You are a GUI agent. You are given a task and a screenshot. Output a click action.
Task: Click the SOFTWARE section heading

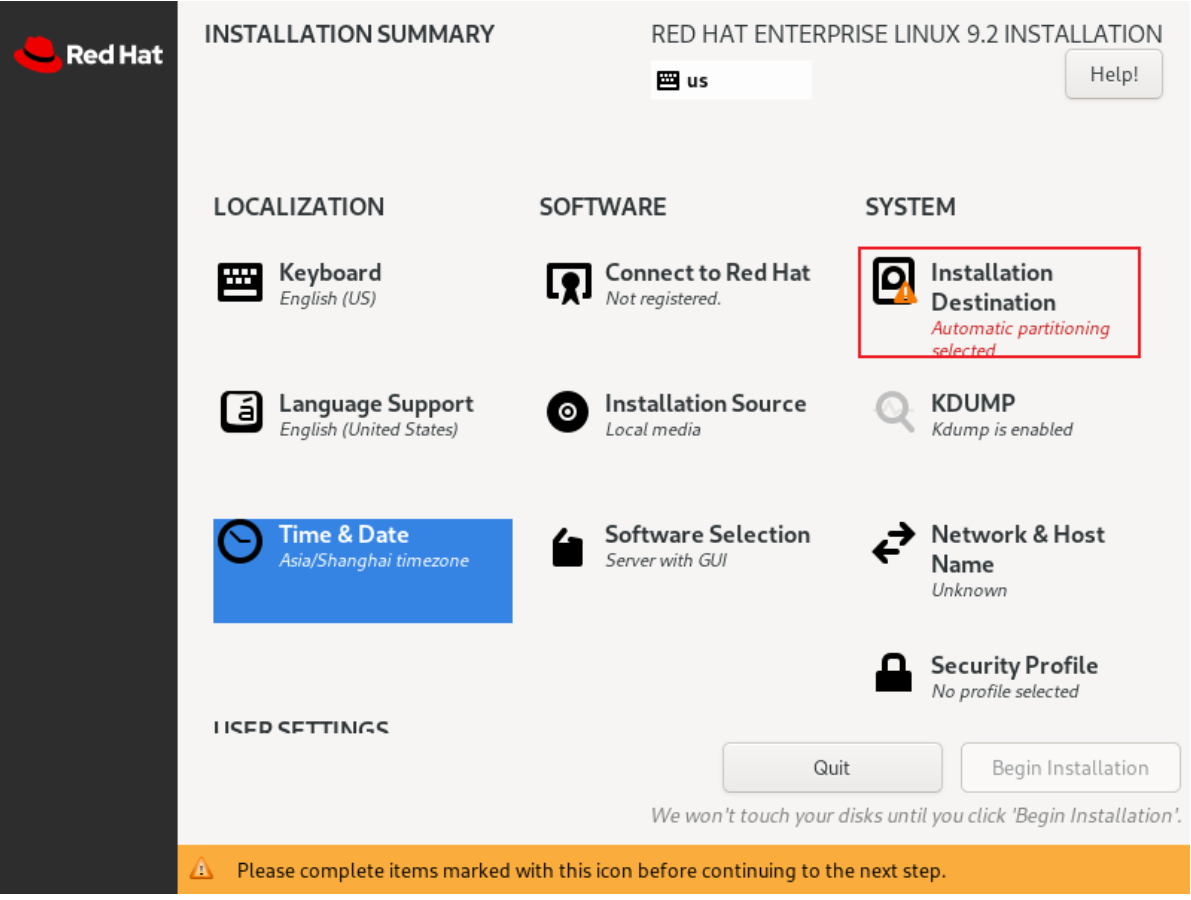[602, 207]
